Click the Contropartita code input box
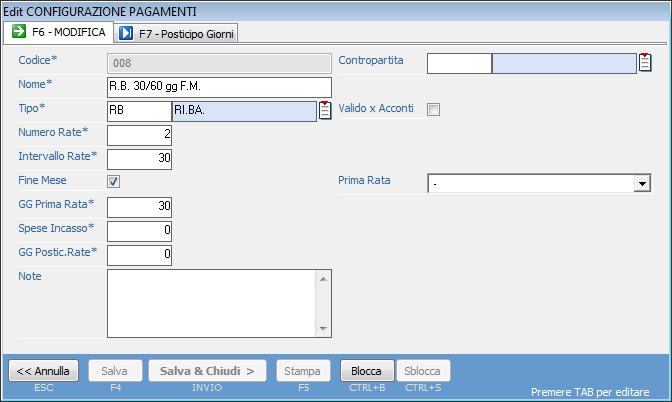This screenshot has height=402, width=672. 459,64
